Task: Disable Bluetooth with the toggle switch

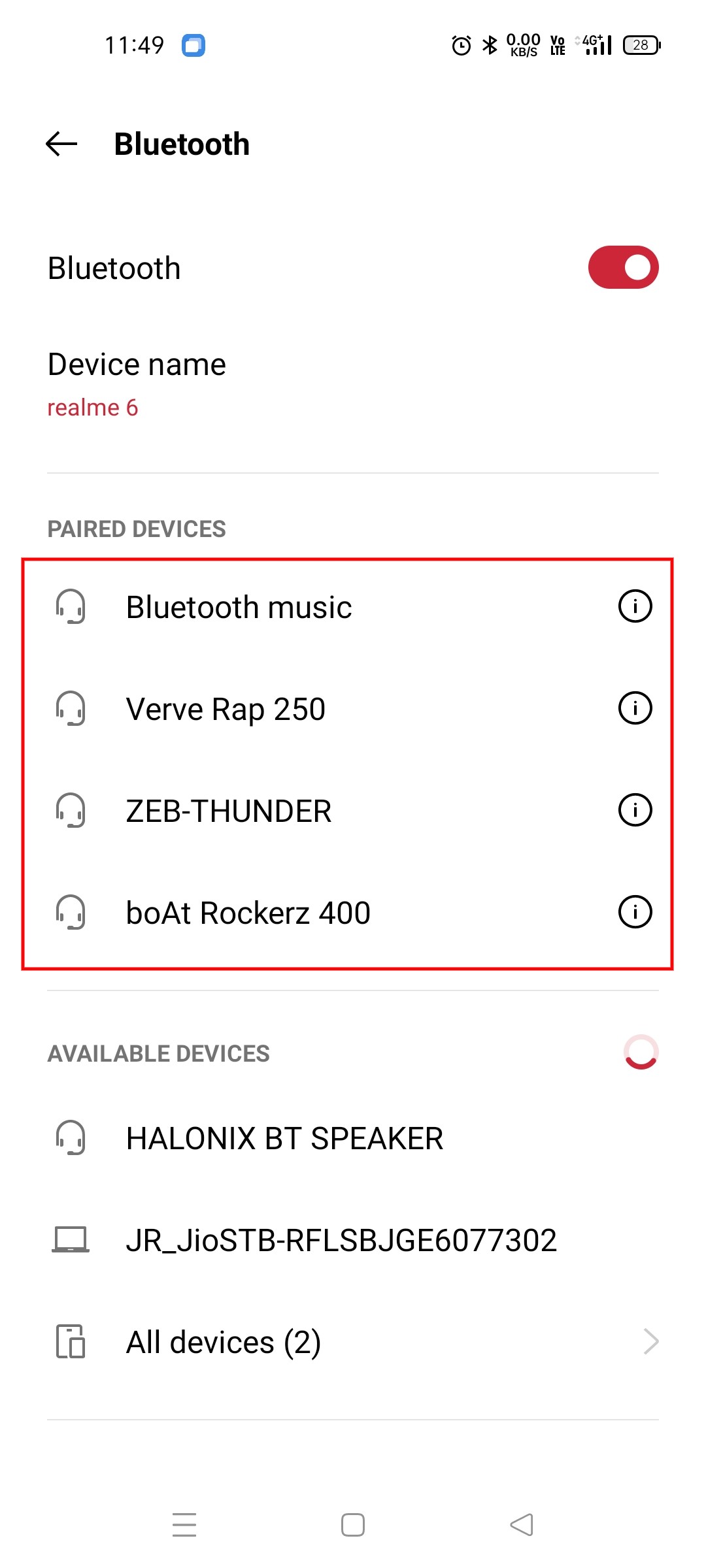Action: (x=622, y=267)
